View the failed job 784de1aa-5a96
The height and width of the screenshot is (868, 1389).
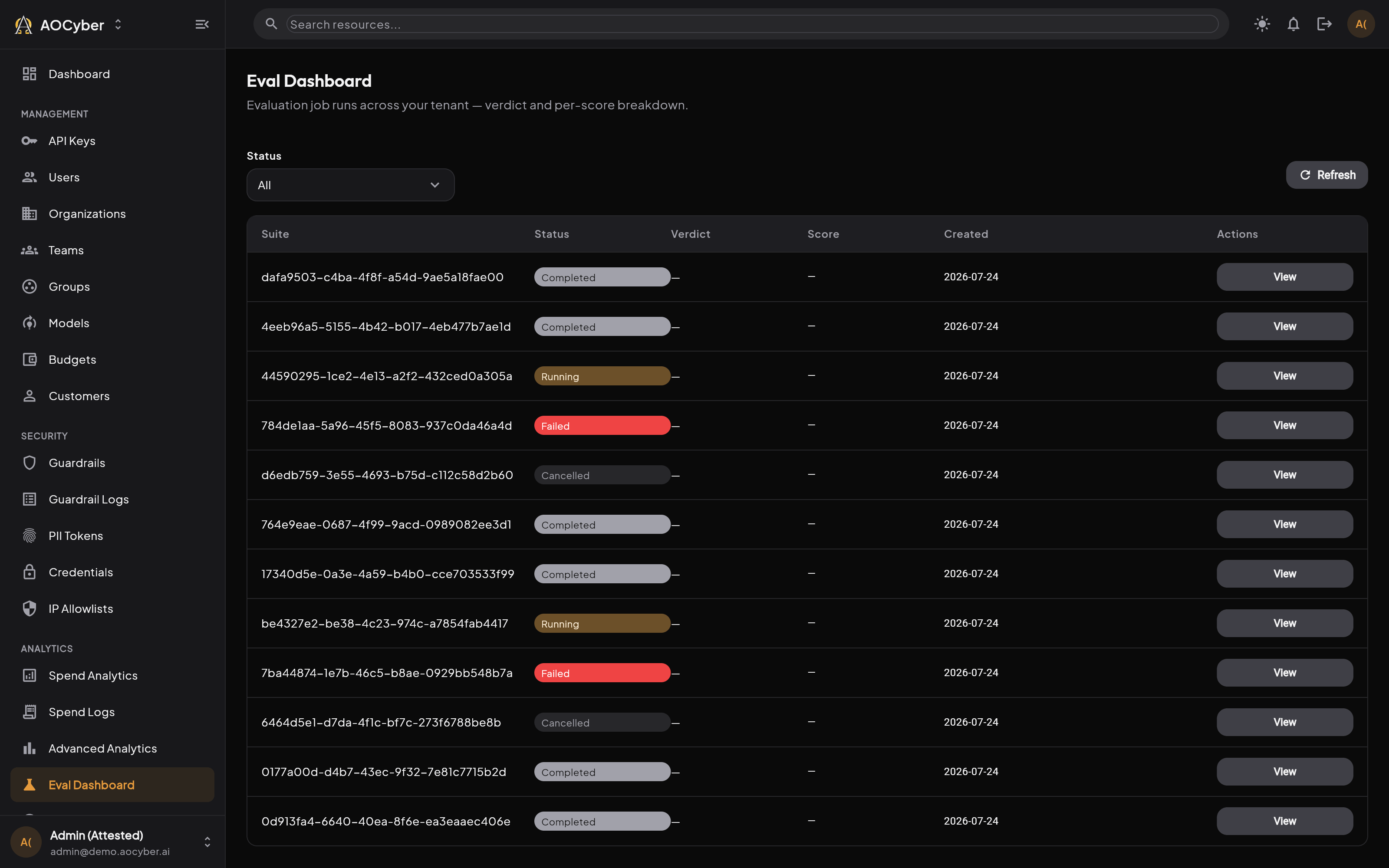click(x=1284, y=425)
